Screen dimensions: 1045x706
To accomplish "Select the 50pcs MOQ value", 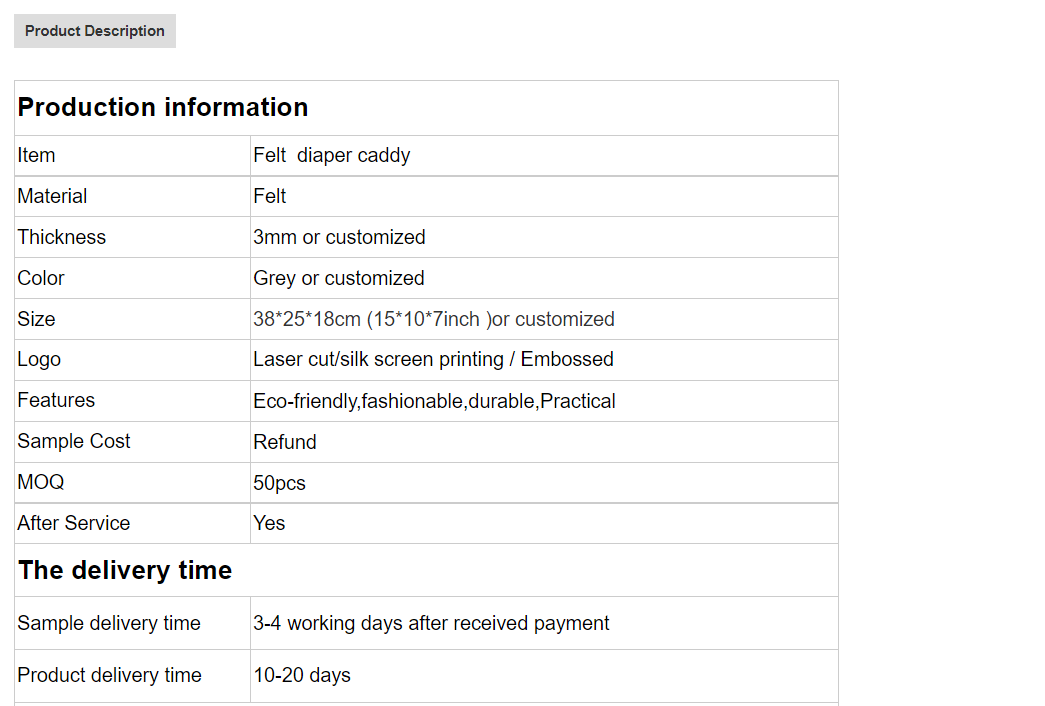I will (x=279, y=483).
